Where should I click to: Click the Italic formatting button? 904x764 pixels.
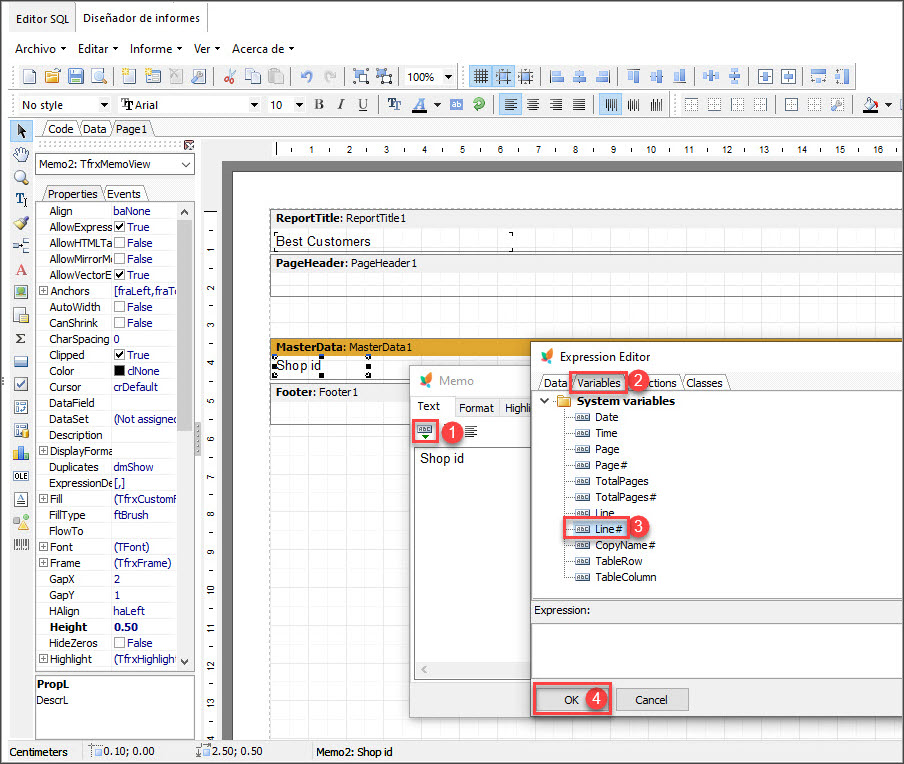341,104
